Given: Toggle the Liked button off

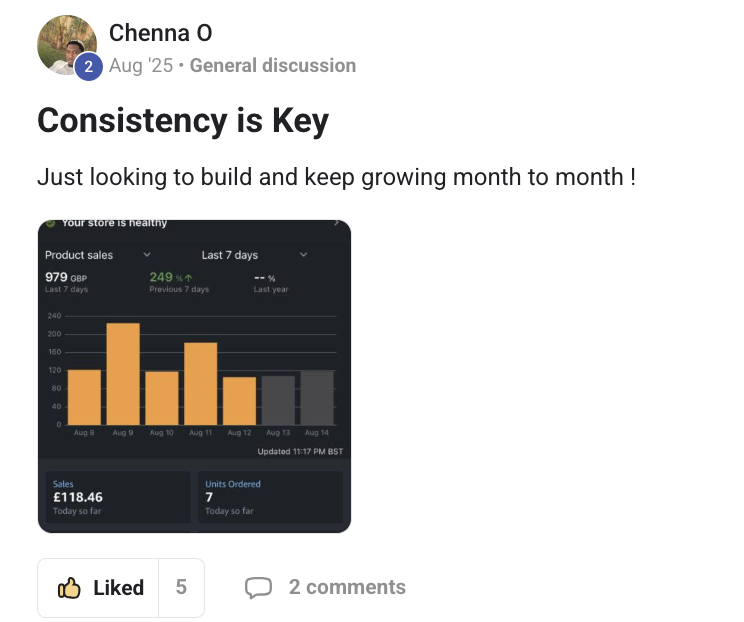Looking at the screenshot, I should pyautogui.click(x=101, y=588).
